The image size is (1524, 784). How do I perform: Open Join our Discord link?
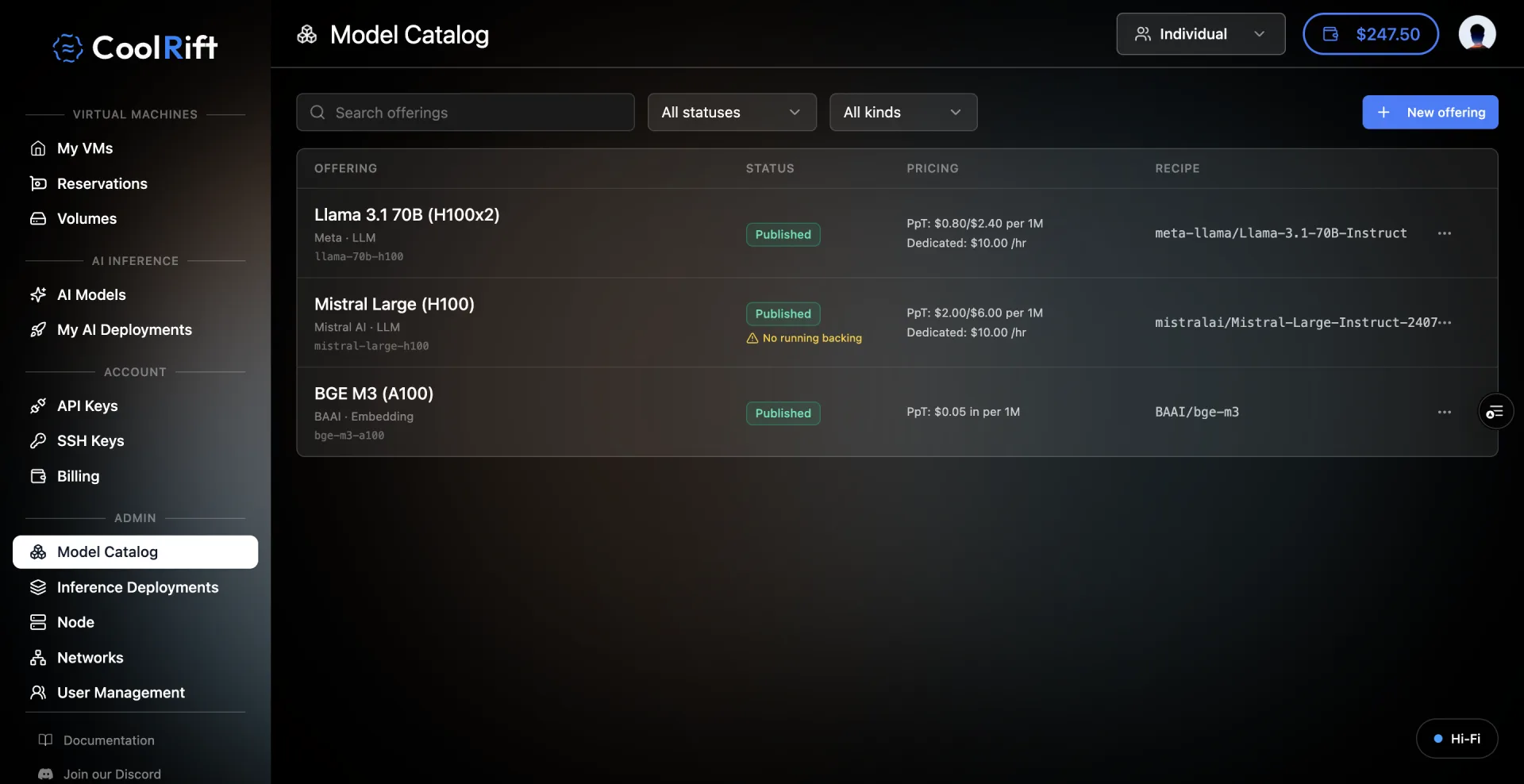pos(112,774)
